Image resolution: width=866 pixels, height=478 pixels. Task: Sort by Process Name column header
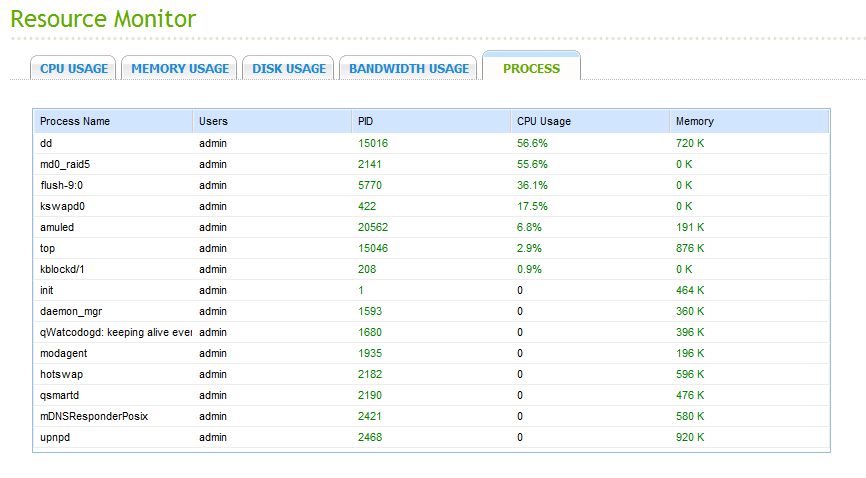click(75, 121)
